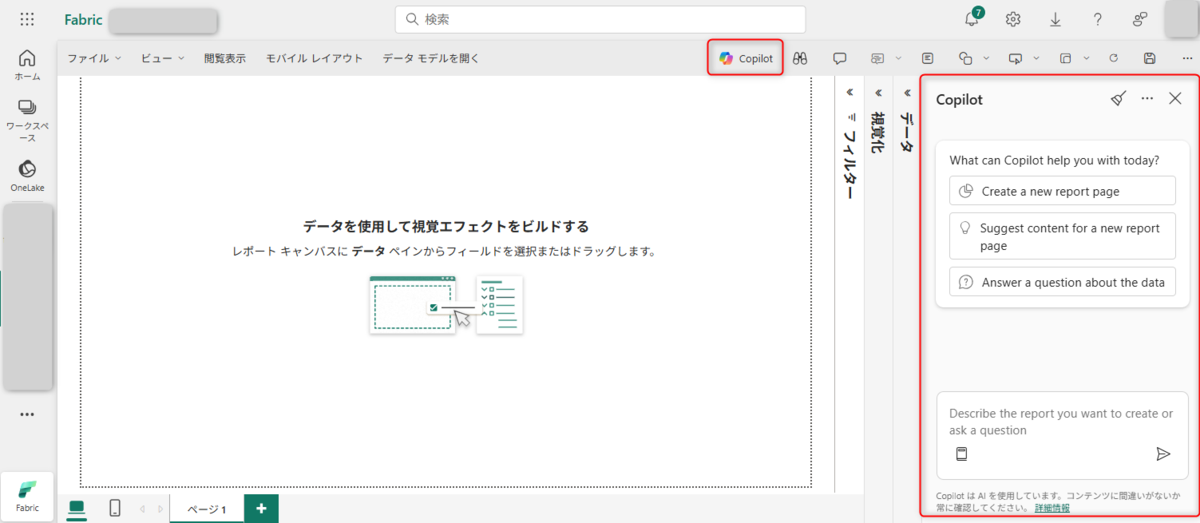The image size is (1200, 523).
Task: Click previous page arrow near page tabs
Action: tap(142, 508)
